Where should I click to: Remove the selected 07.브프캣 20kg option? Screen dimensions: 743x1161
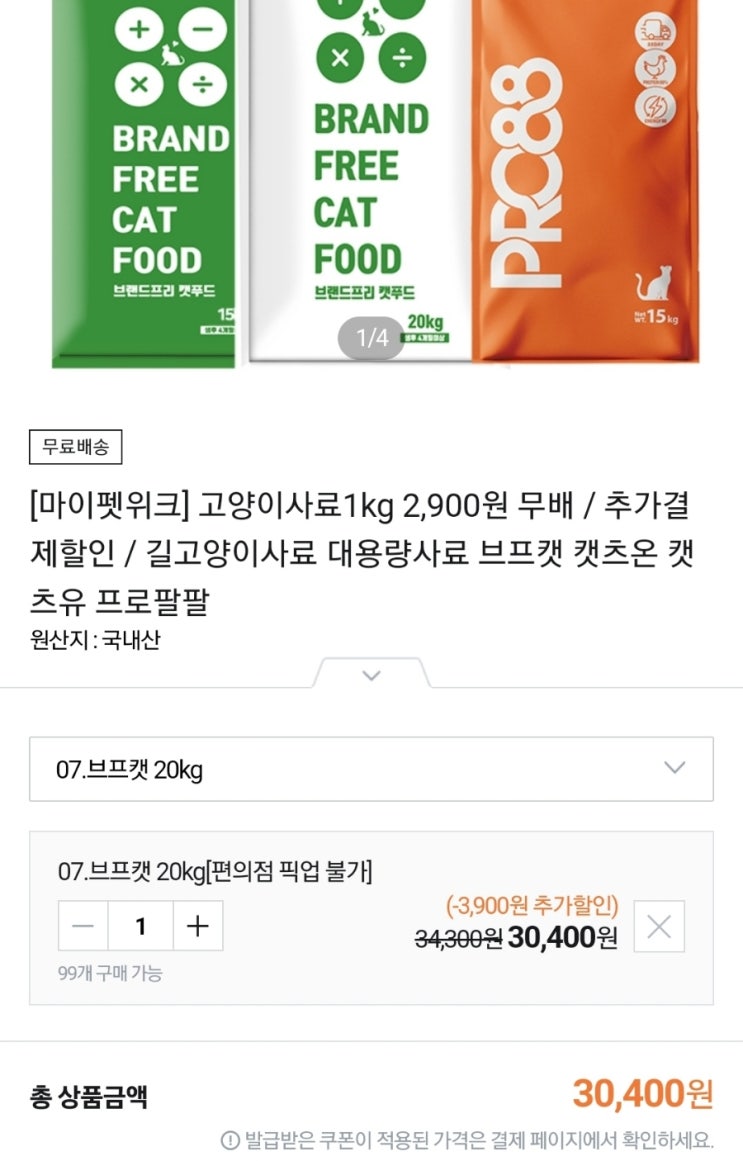click(x=659, y=926)
